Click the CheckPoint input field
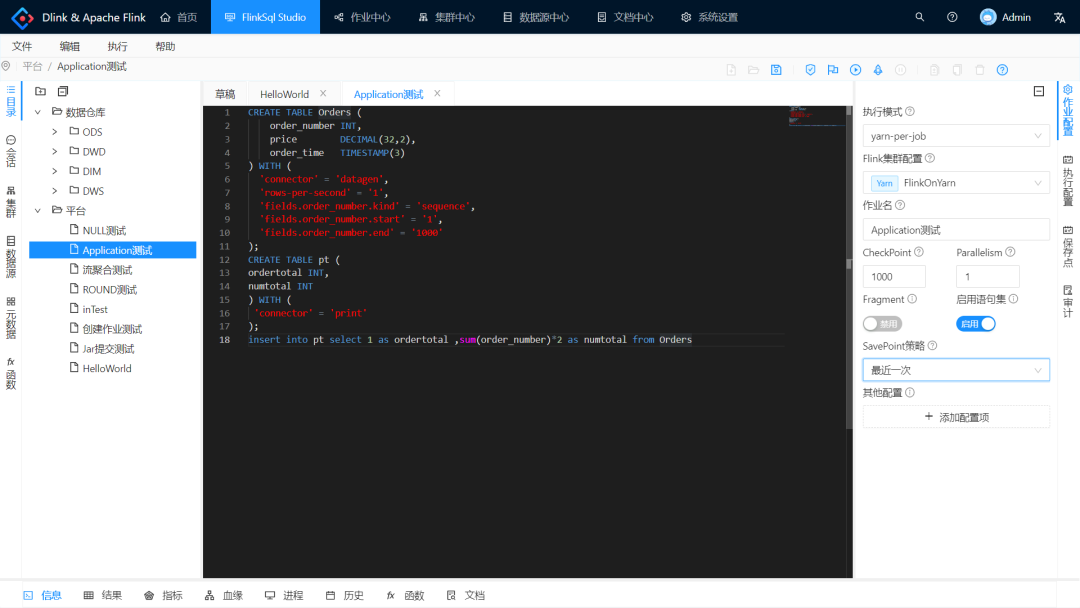Screen dimensions: 1080x608 [894, 277]
